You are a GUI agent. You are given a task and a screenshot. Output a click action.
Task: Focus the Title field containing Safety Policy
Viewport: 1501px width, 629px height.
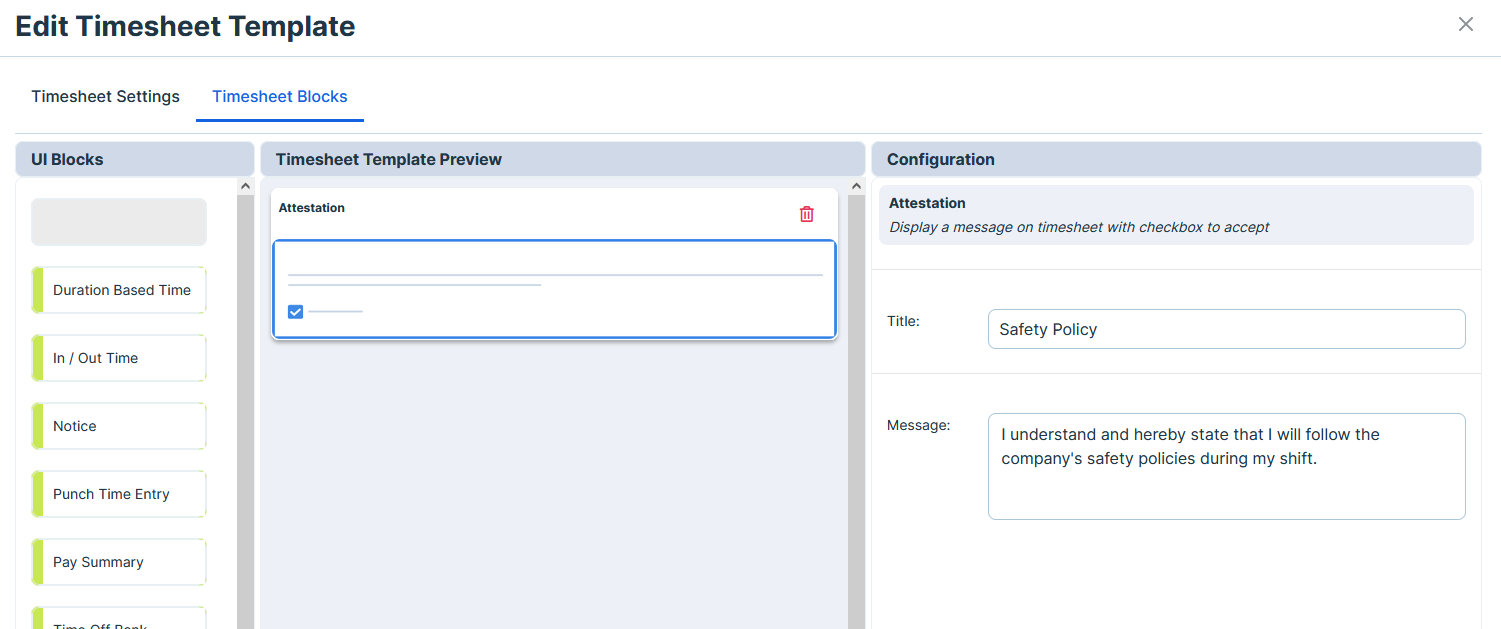[x=1226, y=329]
